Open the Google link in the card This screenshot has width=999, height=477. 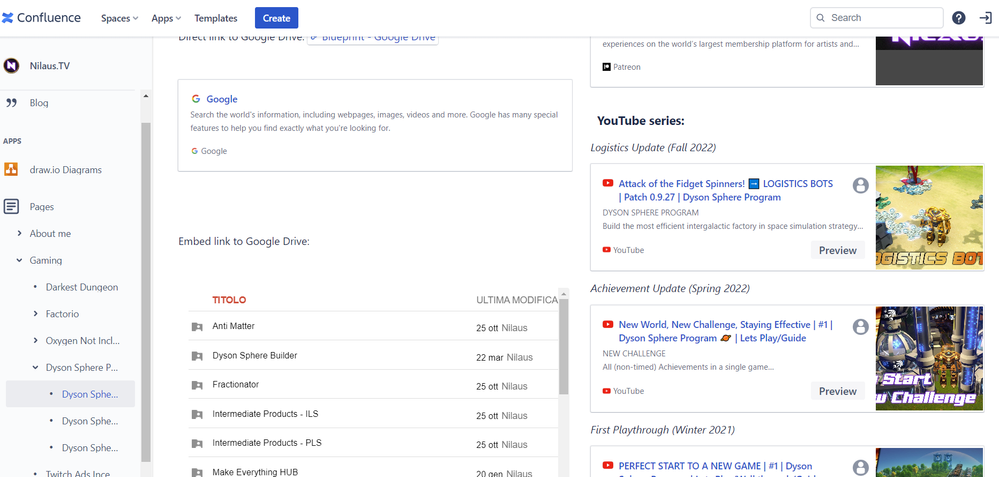tap(222, 99)
